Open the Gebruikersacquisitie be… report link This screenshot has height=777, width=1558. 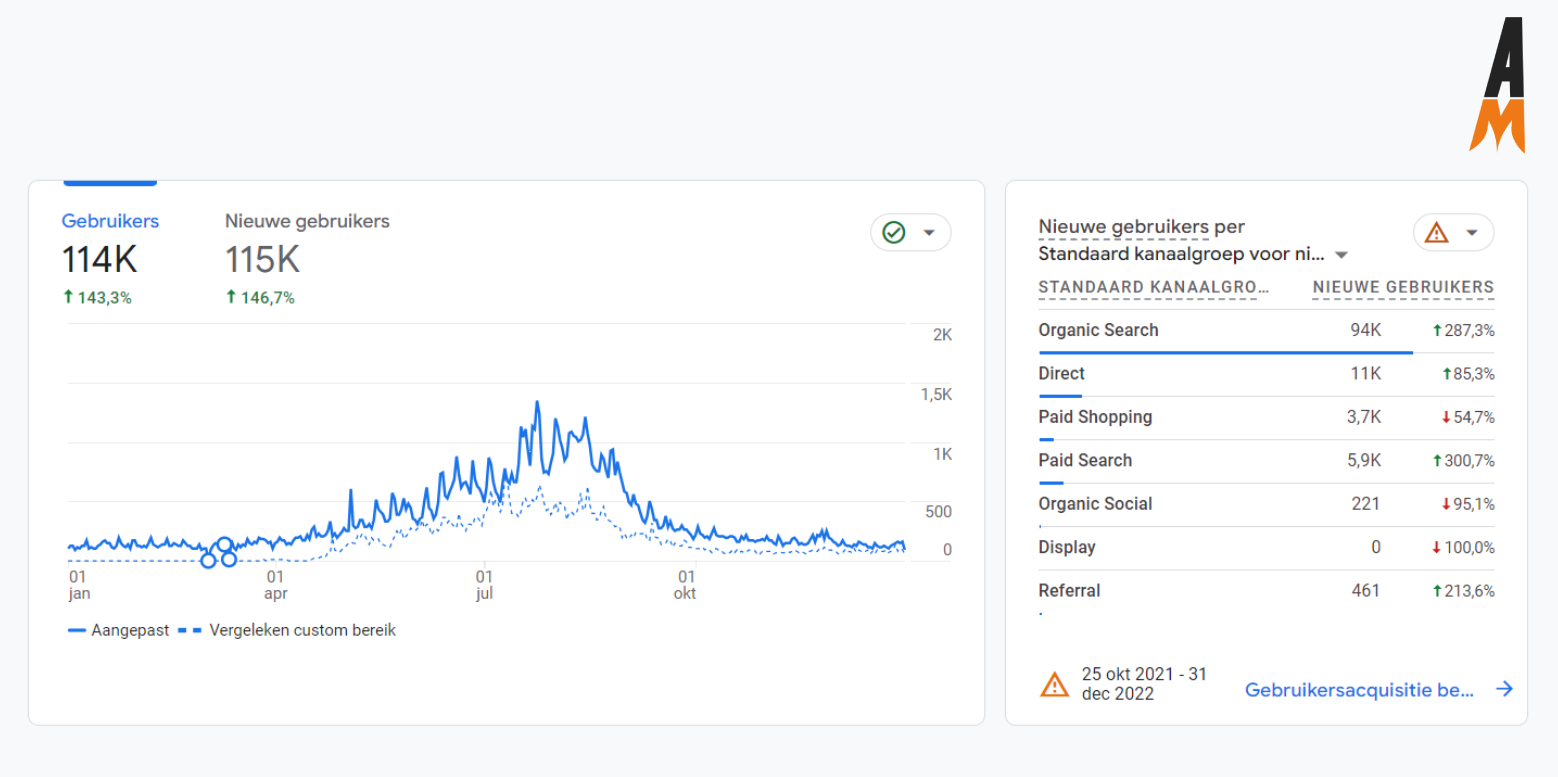1359,690
